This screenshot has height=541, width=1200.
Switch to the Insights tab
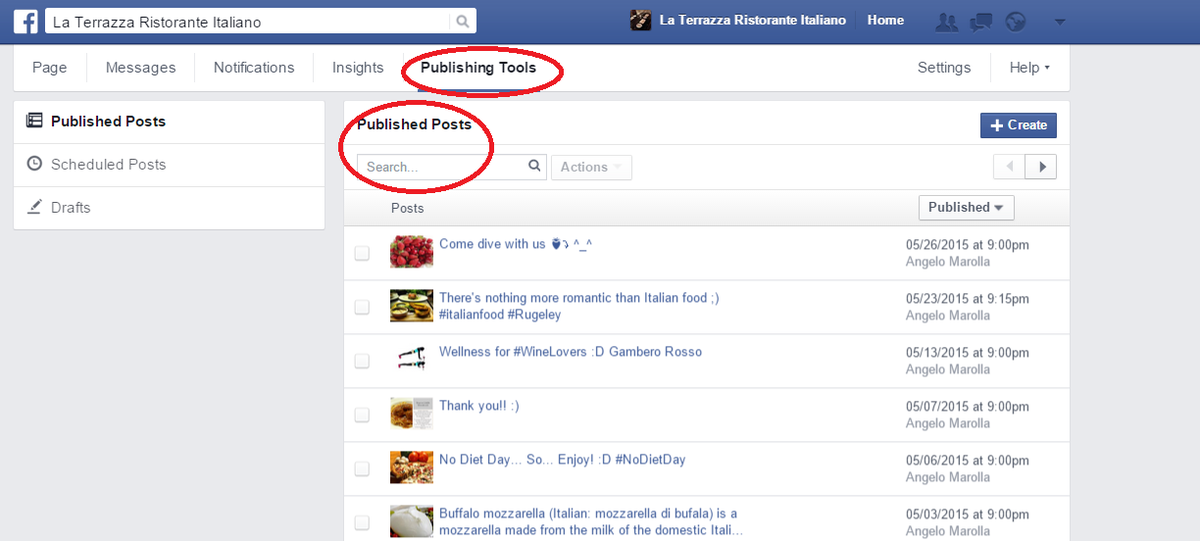point(357,68)
